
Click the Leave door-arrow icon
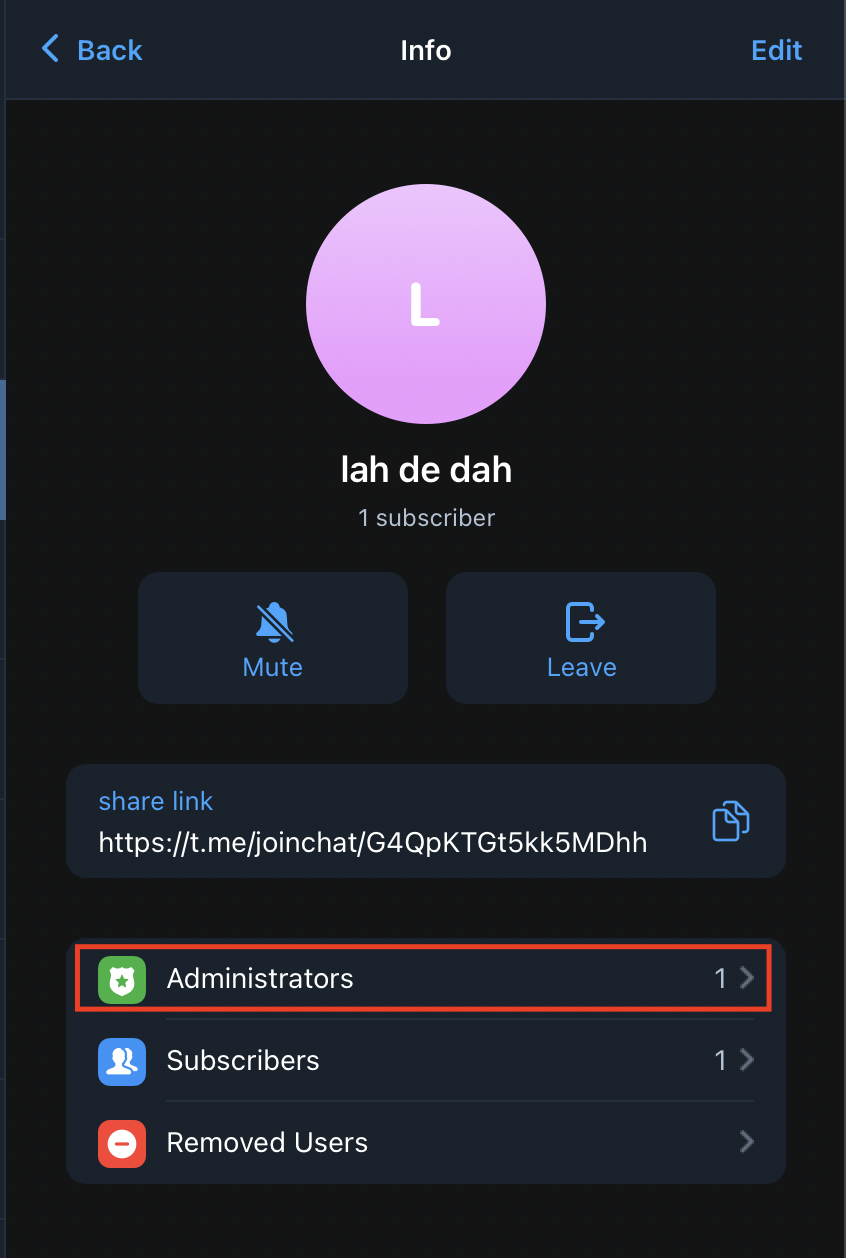583,621
